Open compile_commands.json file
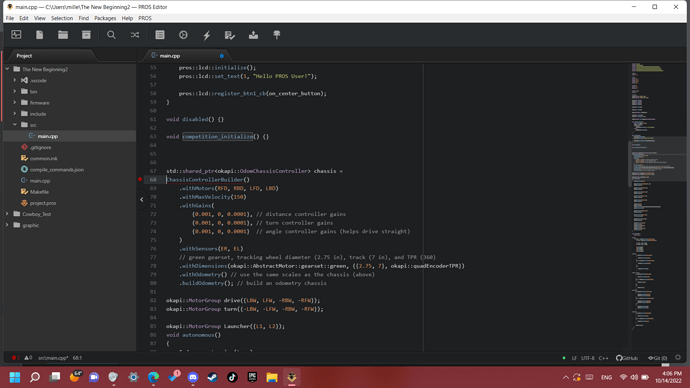Screen dimensions: 690x388 click(x=57, y=169)
